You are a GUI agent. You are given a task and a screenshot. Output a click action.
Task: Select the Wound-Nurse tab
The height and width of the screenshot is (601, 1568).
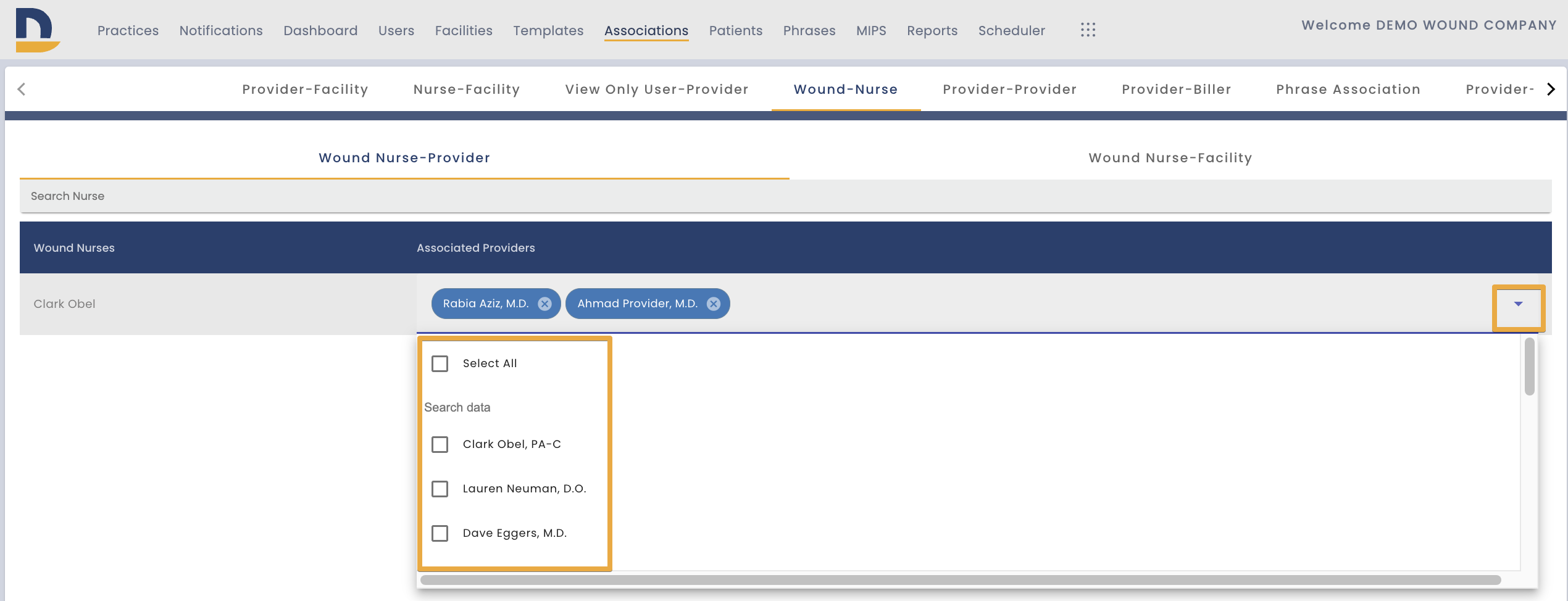point(846,89)
